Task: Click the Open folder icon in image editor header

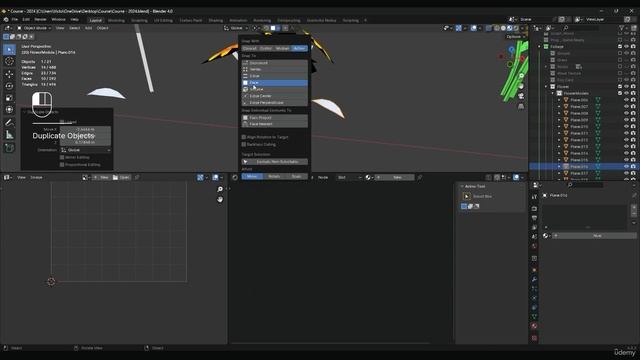Action: [x=116, y=178]
